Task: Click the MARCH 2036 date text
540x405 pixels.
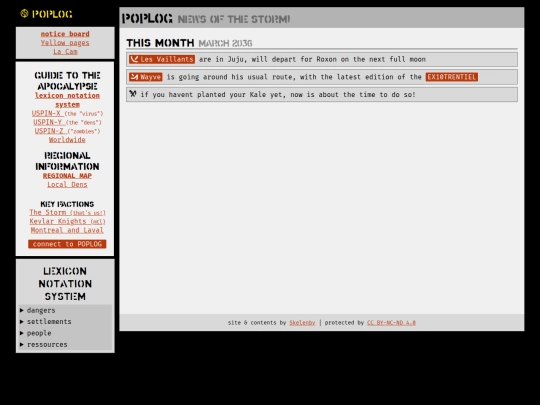Action: click(x=225, y=43)
